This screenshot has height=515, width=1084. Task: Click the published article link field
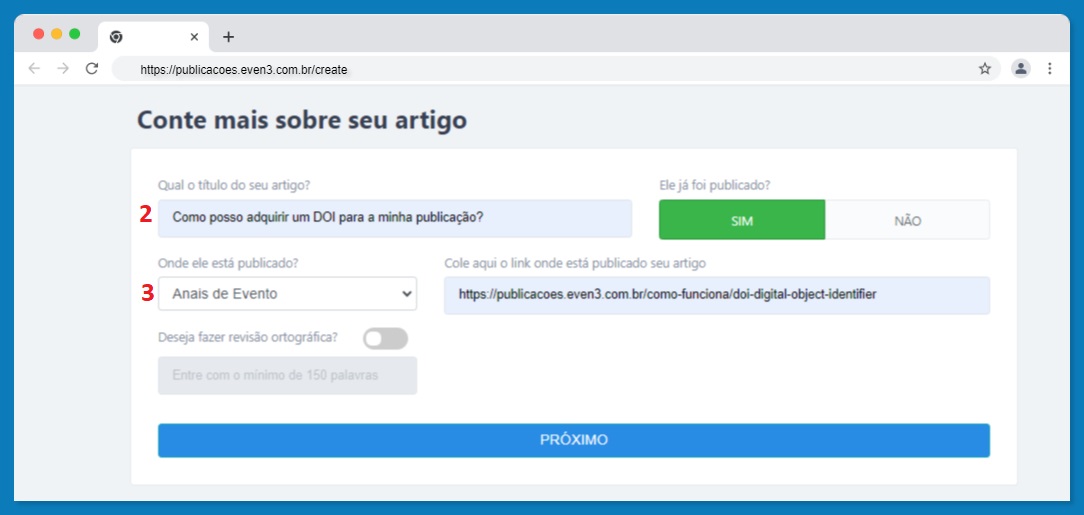click(717, 295)
